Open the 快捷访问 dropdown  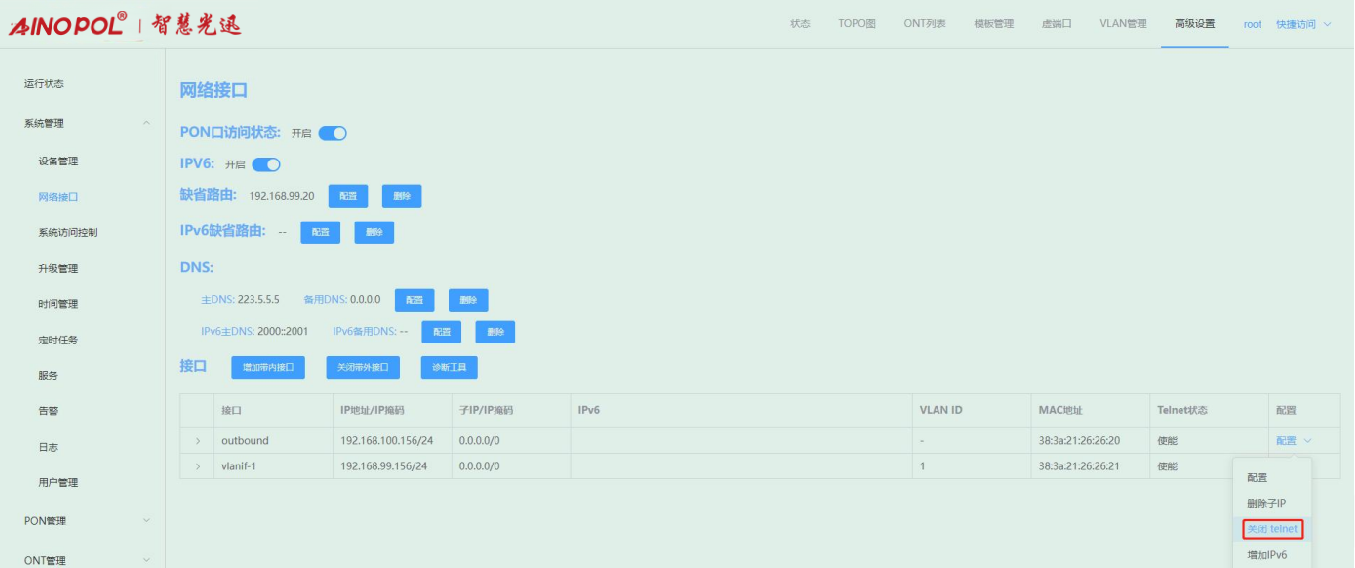(1303, 24)
